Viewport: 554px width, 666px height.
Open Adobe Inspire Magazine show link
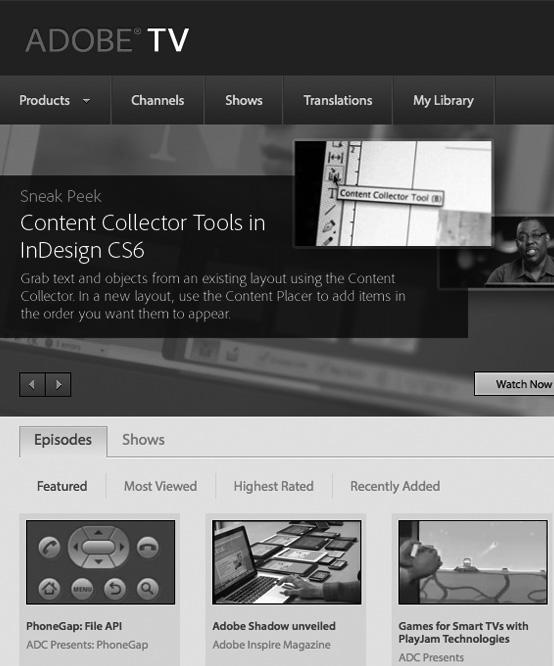pyautogui.click(x=271, y=645)
